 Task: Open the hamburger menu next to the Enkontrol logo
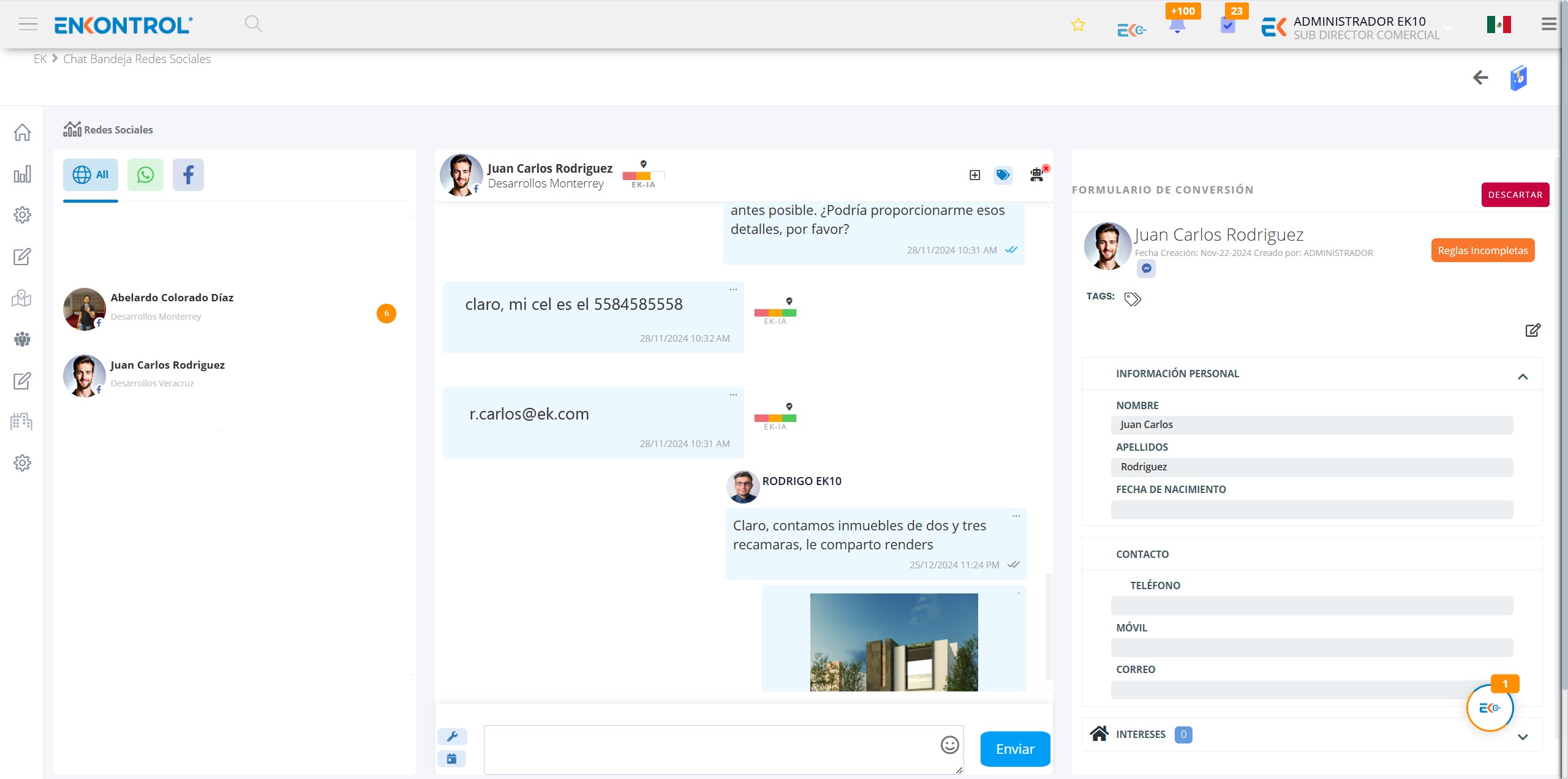coord(28,24)
